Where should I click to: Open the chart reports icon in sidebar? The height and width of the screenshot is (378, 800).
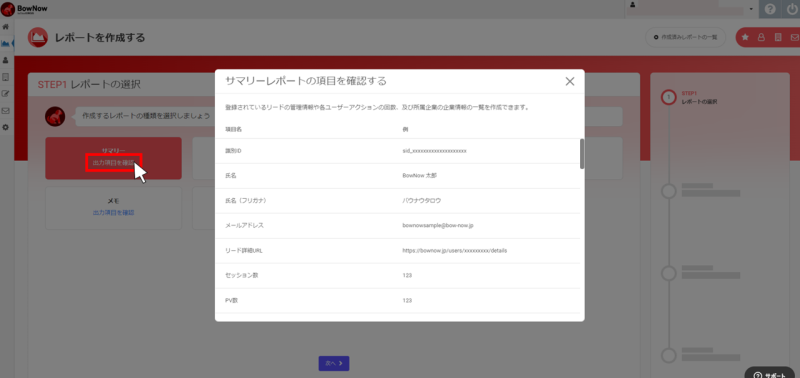[6, 43]
